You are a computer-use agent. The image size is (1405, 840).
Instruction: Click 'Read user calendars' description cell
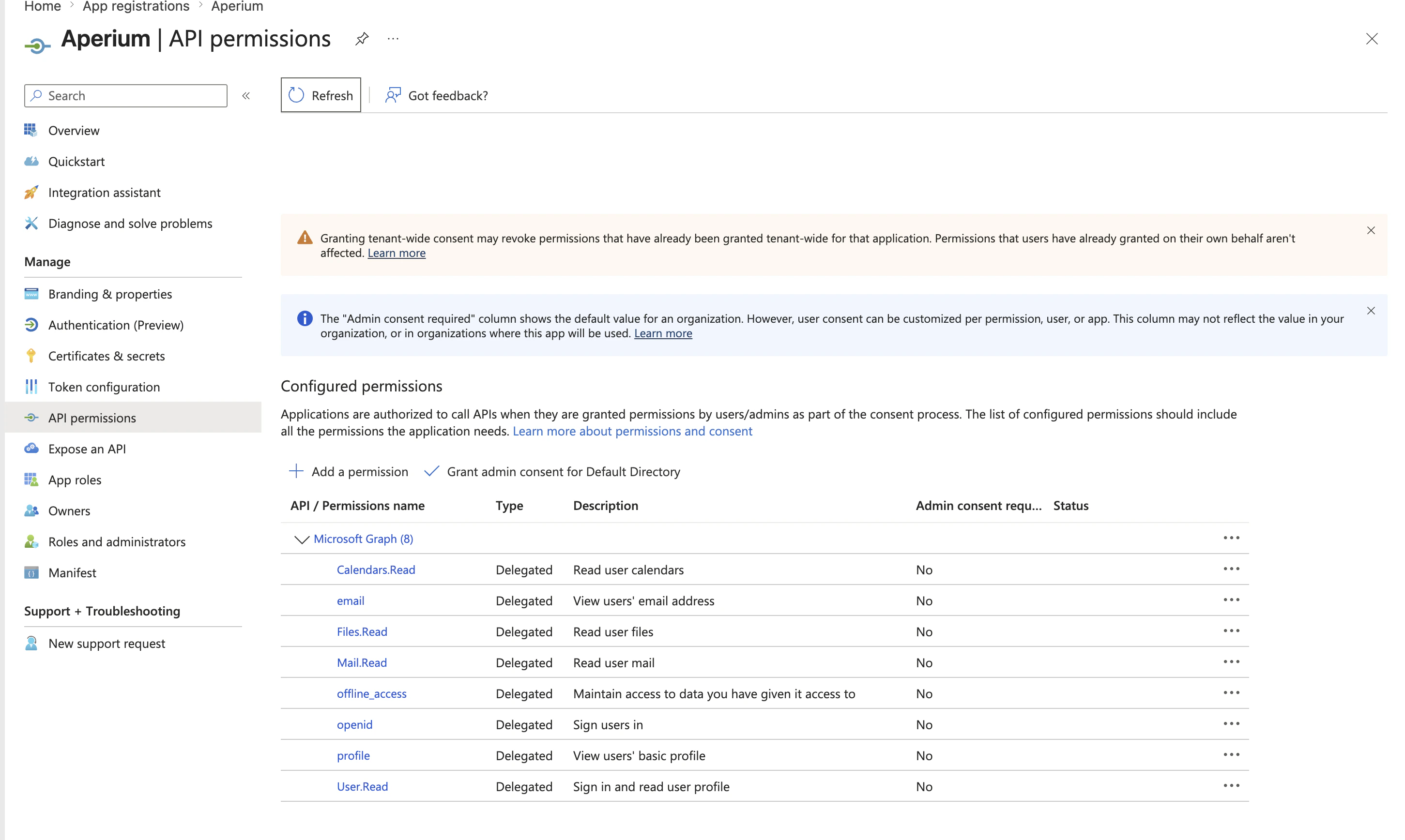point(628,570)
